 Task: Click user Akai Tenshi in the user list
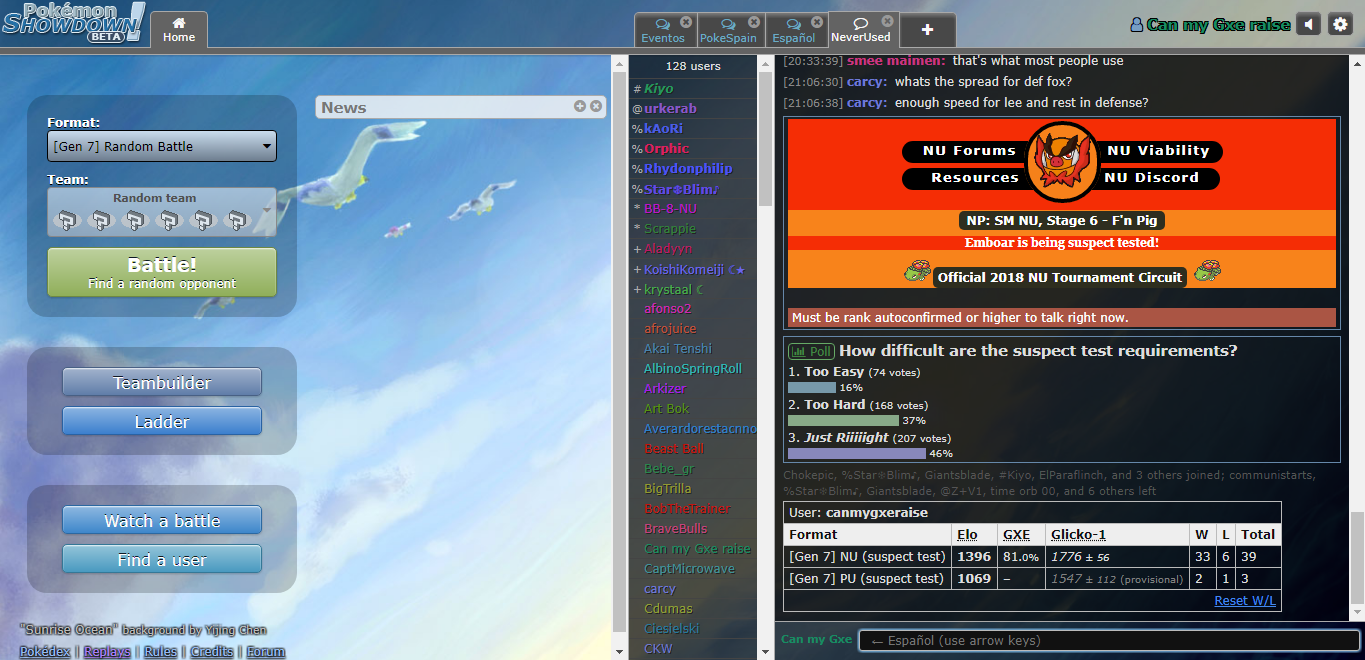coord(678,349)
